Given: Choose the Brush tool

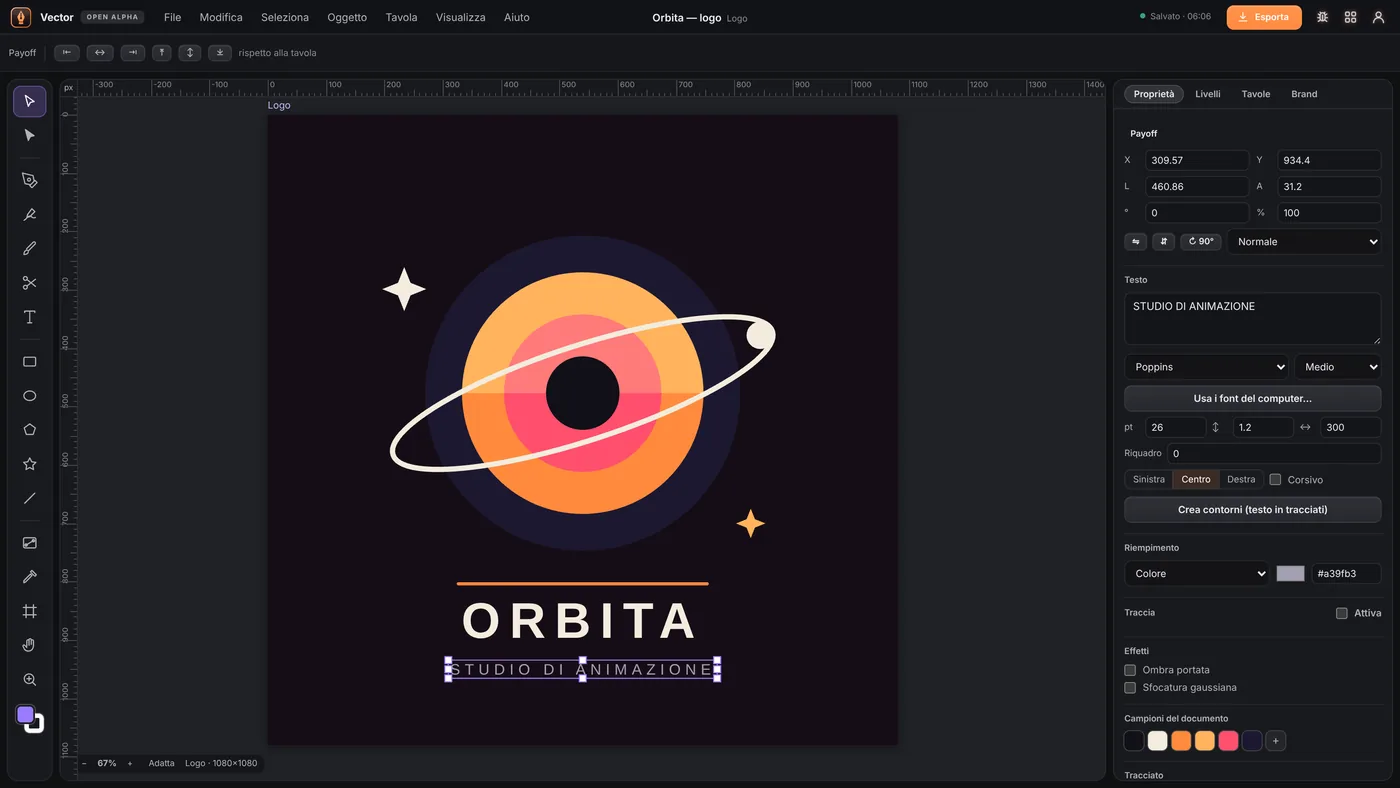Looking at the screenshot, I should pos(30,249).
